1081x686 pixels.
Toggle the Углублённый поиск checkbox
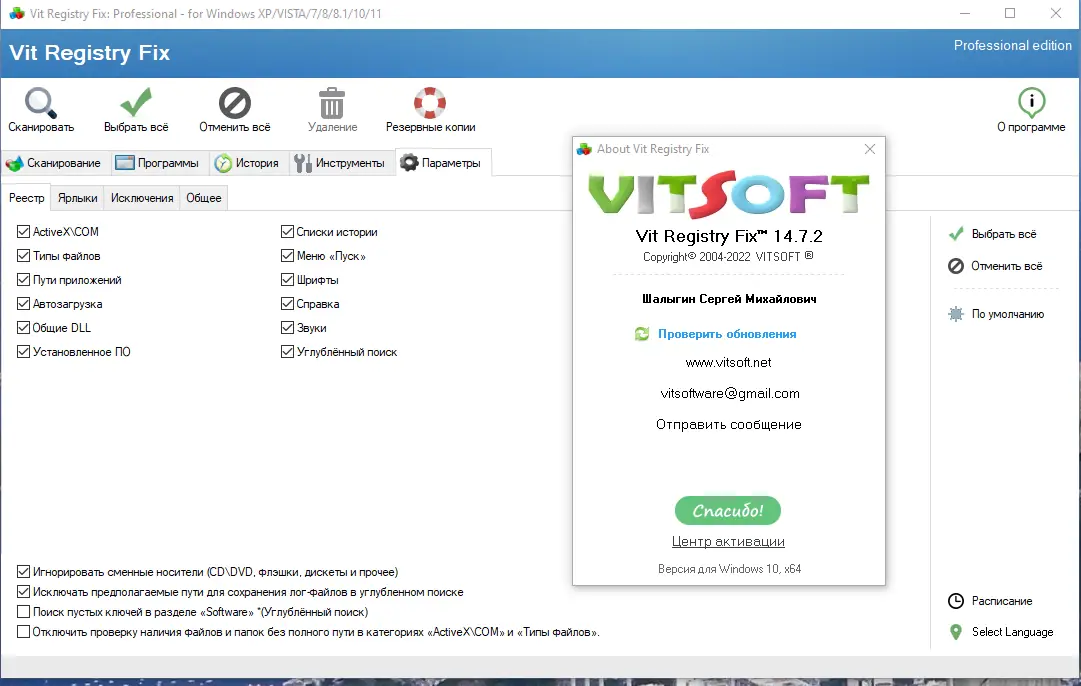click(x=287, y=352)
